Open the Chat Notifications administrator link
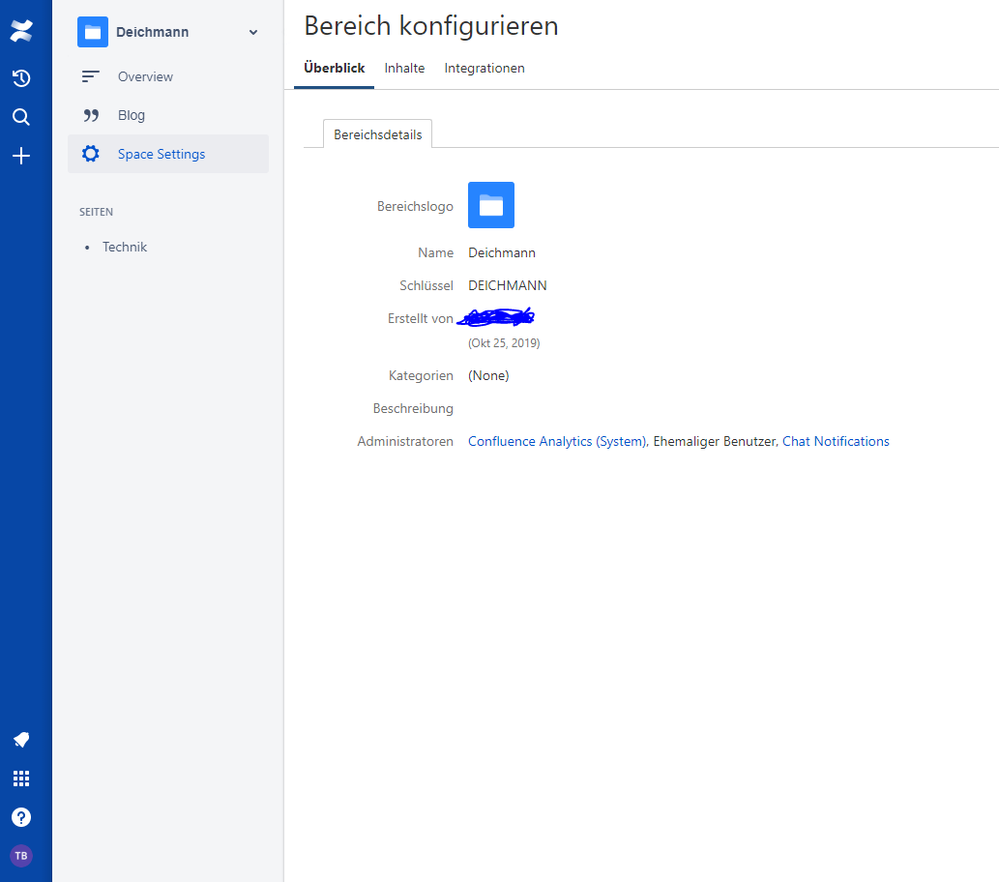Viewport: 999px width, 882px height. (836, 441)
